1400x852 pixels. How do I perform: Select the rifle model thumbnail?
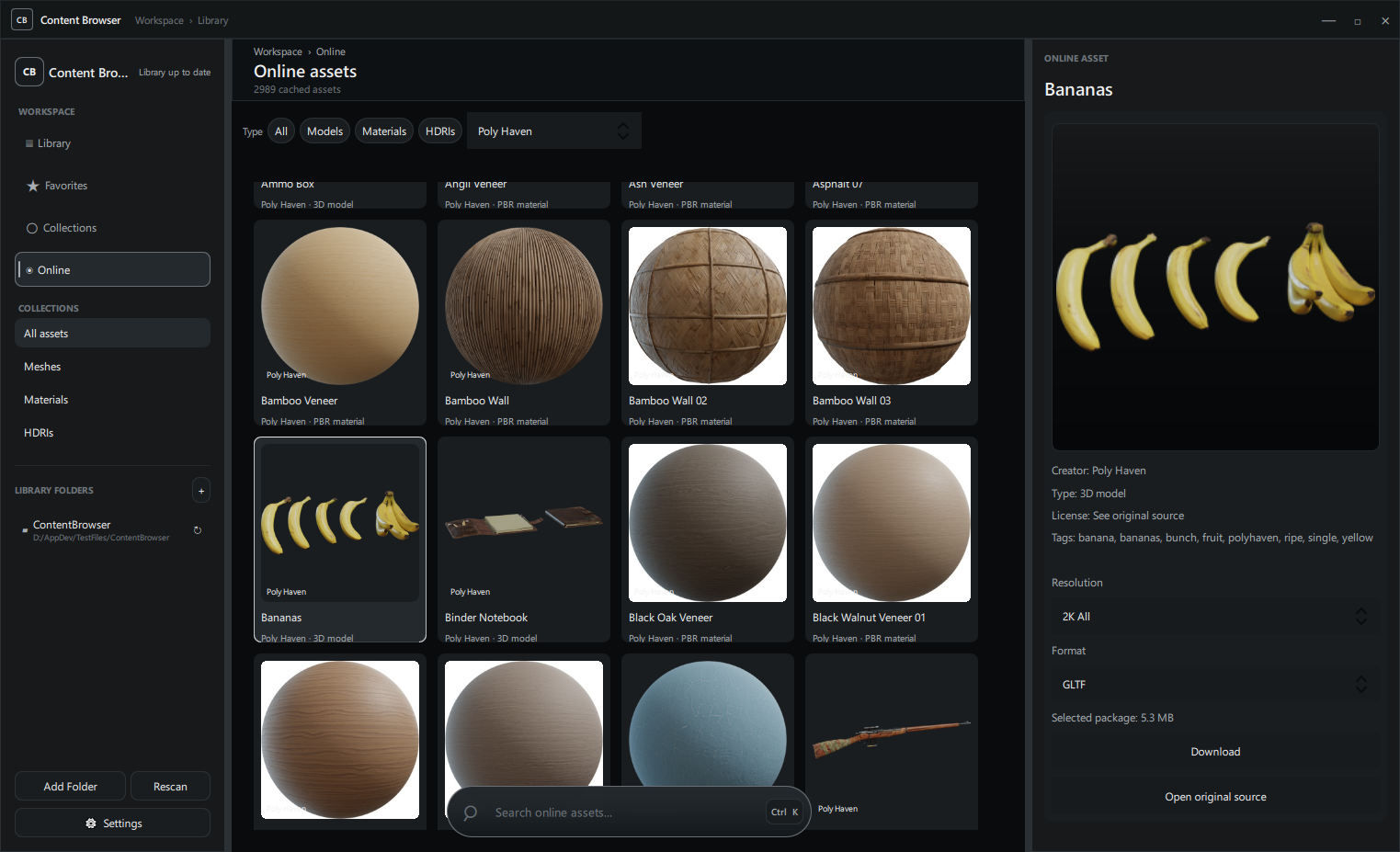[x=892, y=739]
